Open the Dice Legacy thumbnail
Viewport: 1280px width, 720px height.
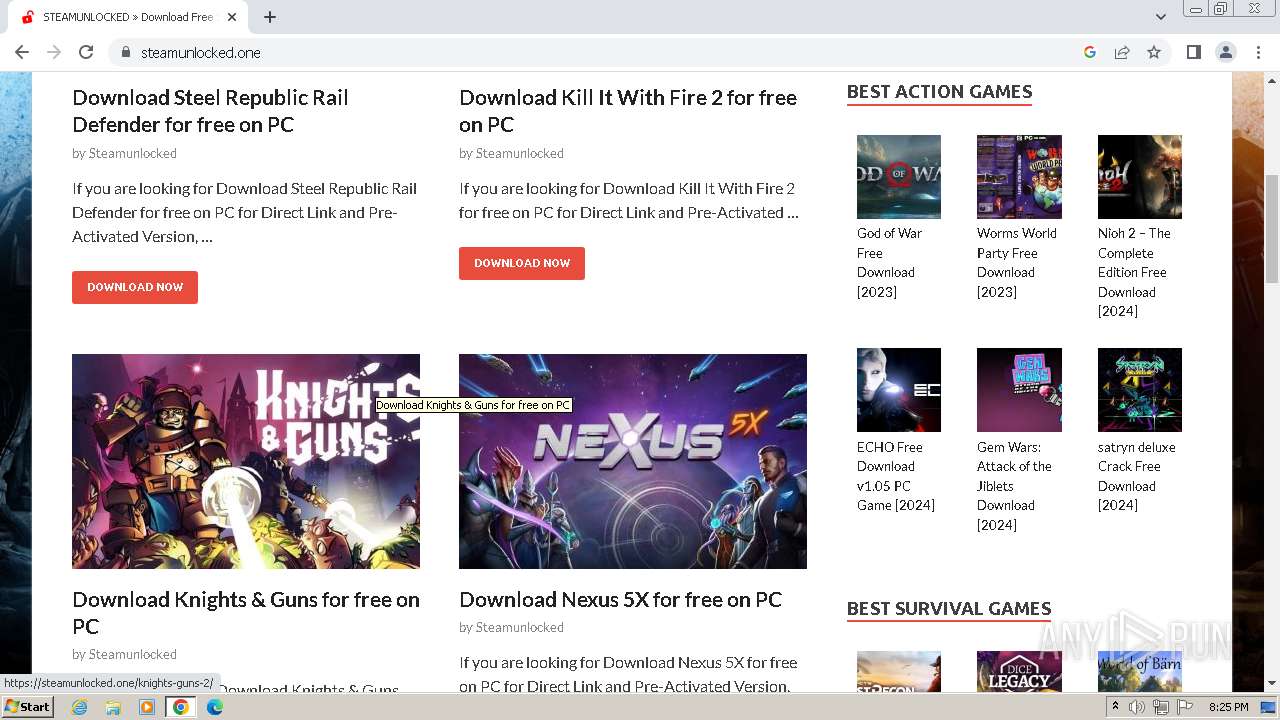coord(1019,672)
